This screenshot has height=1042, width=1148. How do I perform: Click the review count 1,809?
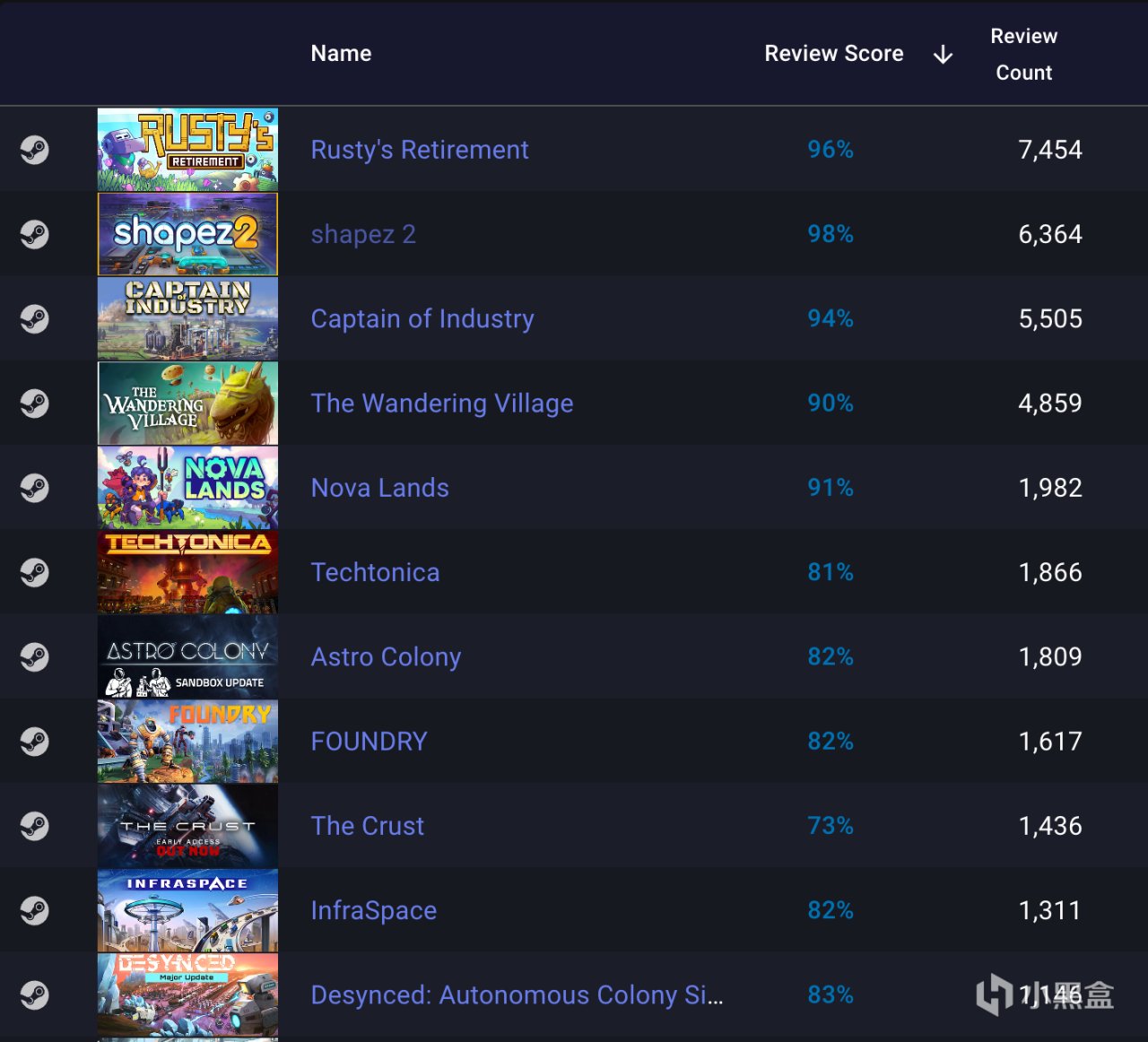1050,657
